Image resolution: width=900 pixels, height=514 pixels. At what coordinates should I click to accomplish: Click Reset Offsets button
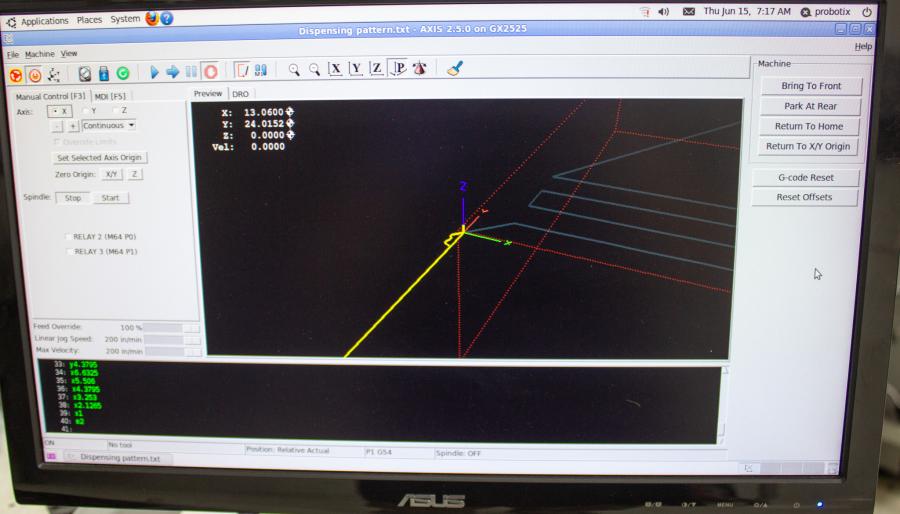804,197
